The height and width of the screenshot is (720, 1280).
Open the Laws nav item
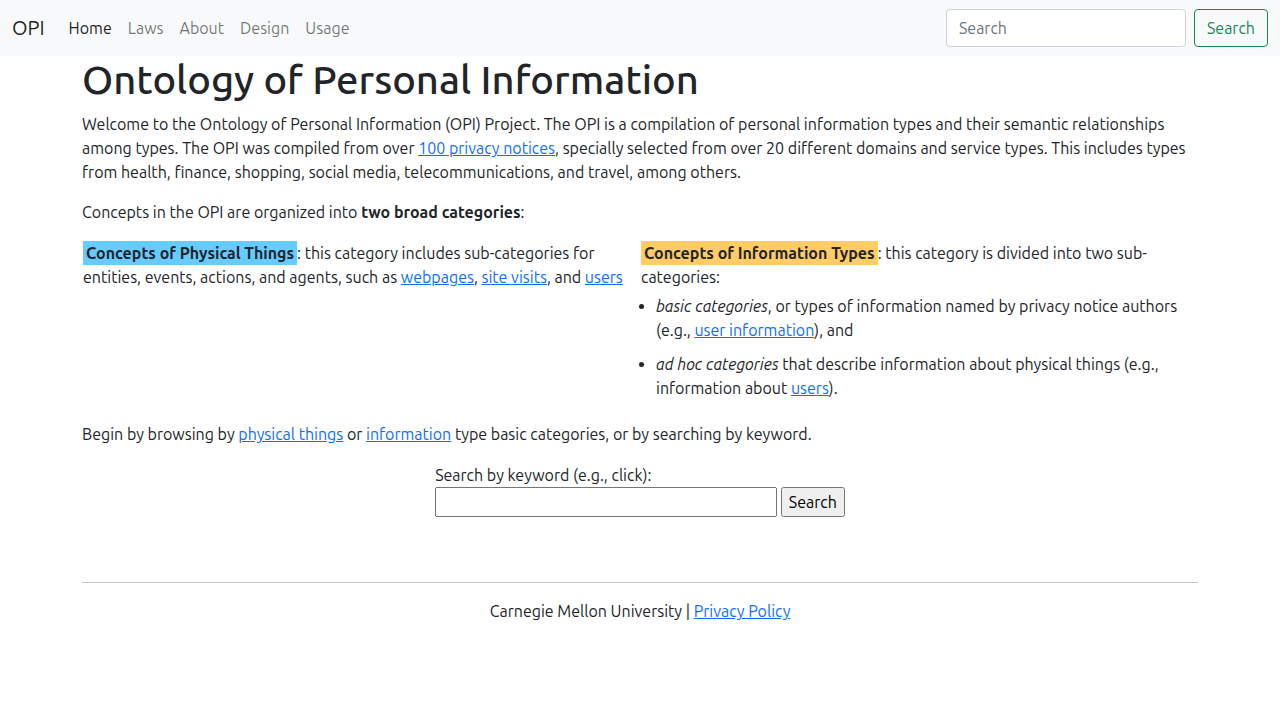[x=145, y=28]
